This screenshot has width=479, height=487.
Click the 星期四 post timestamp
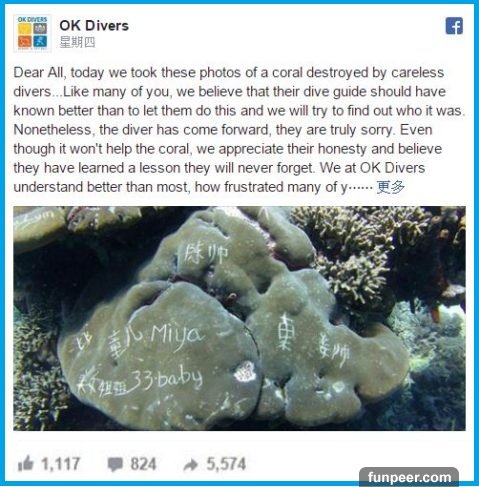77,42
